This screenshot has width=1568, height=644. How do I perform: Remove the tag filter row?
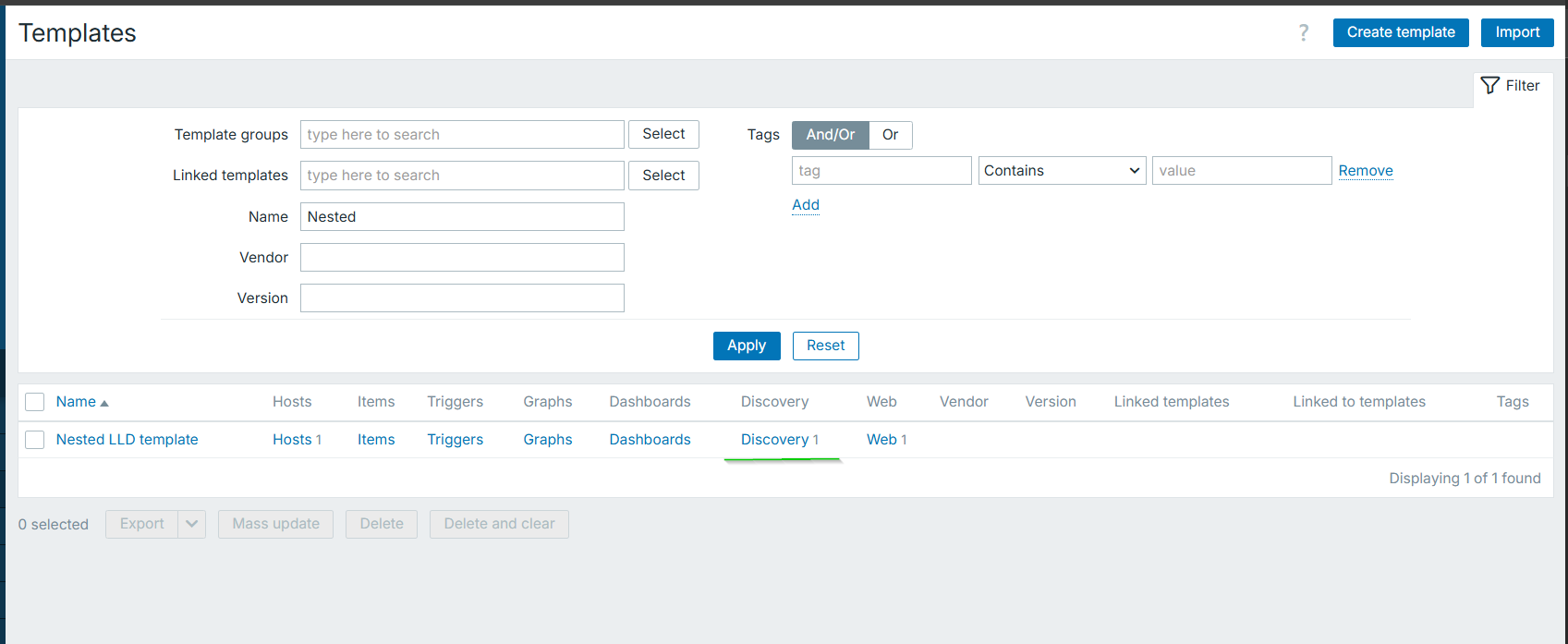[1365, 171]
